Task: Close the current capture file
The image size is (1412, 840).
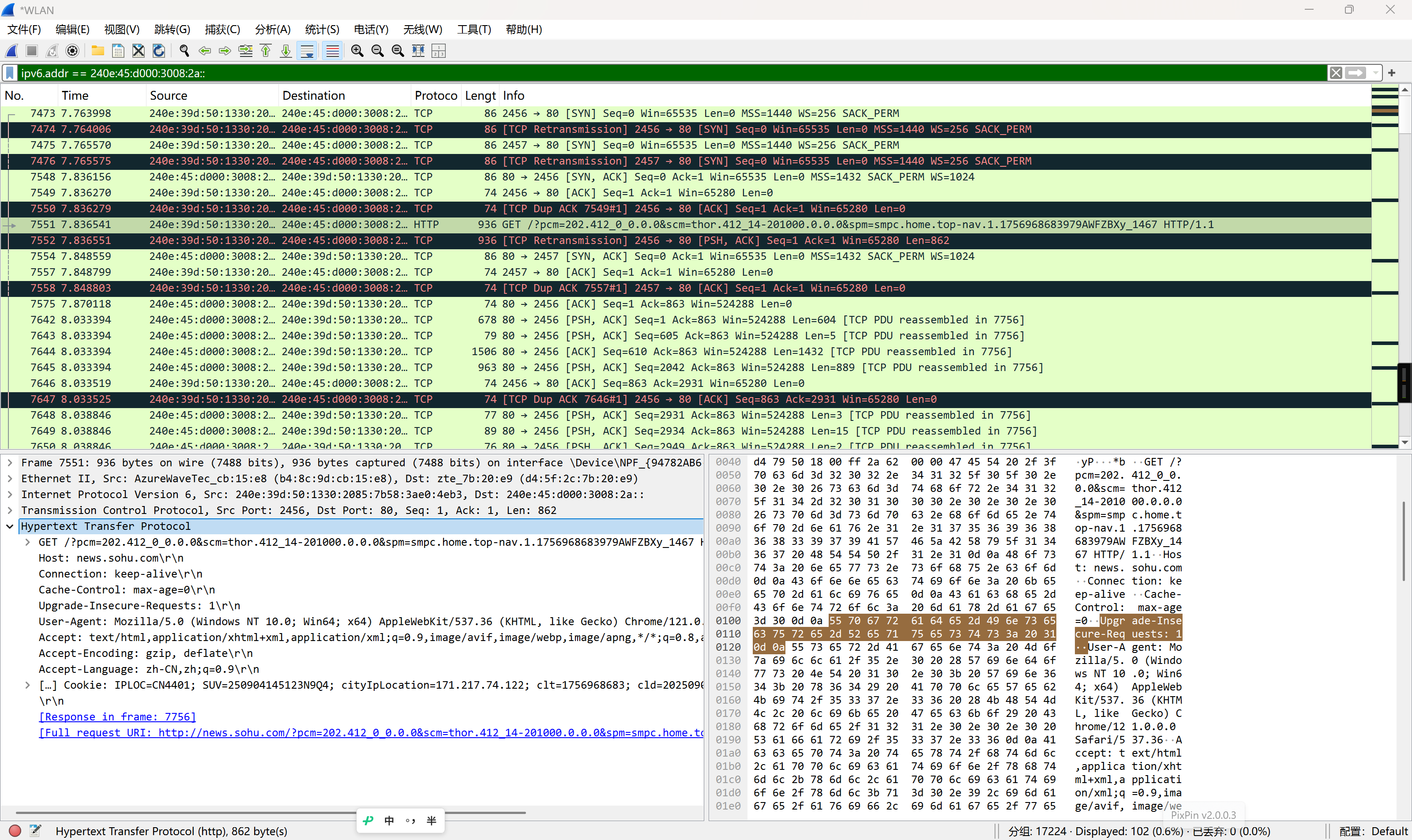Action: pos(139,51)
